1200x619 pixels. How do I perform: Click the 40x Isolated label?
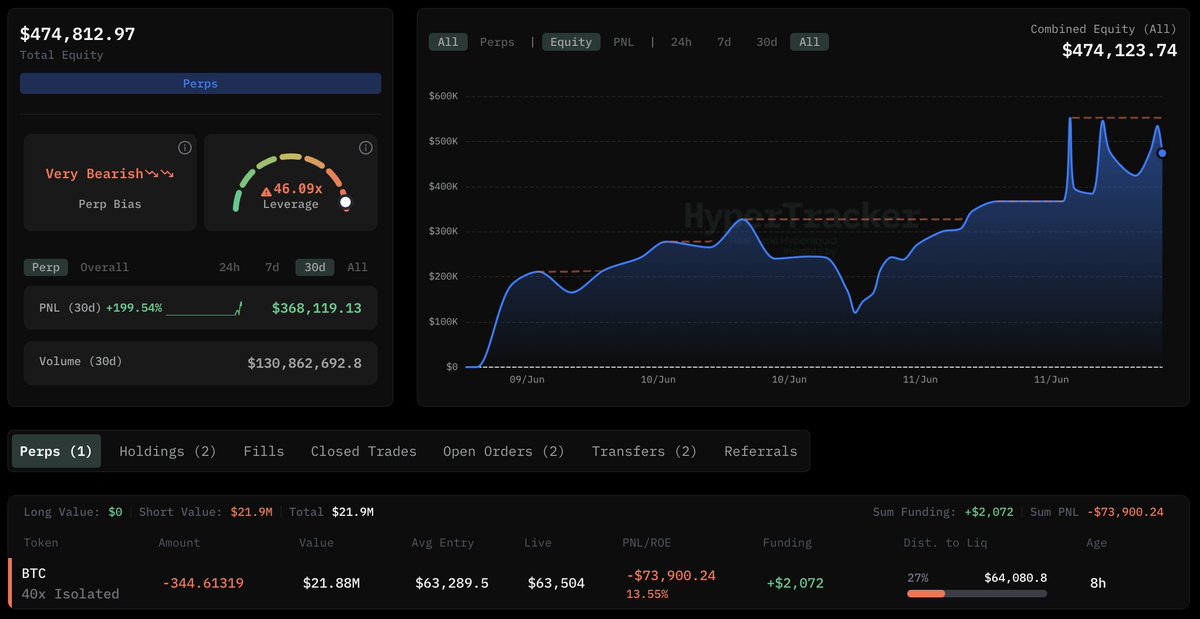[x=70, y=594]
